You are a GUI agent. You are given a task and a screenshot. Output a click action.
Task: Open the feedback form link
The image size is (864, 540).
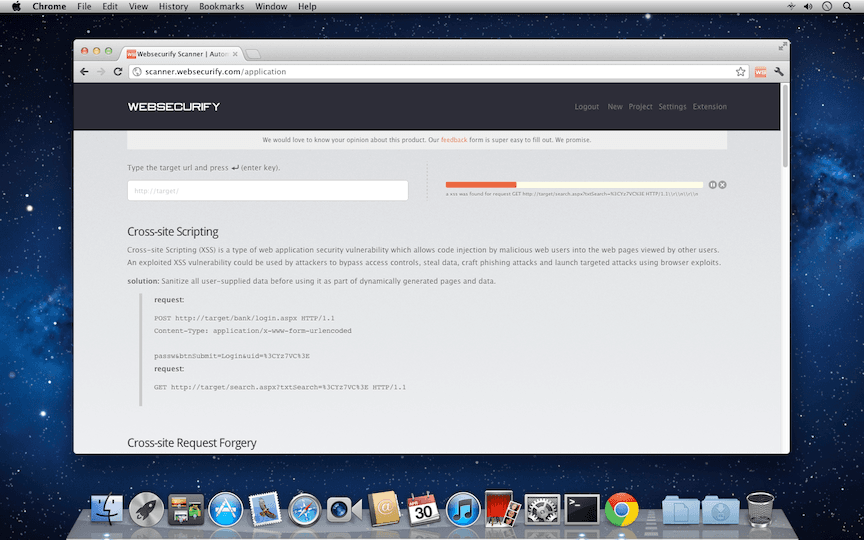tap(454, 140)
